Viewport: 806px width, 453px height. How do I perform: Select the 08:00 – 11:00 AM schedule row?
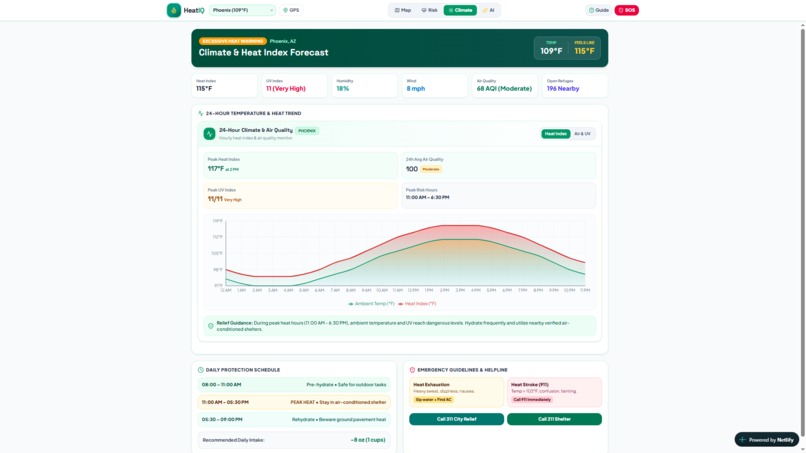click(294, 385)
